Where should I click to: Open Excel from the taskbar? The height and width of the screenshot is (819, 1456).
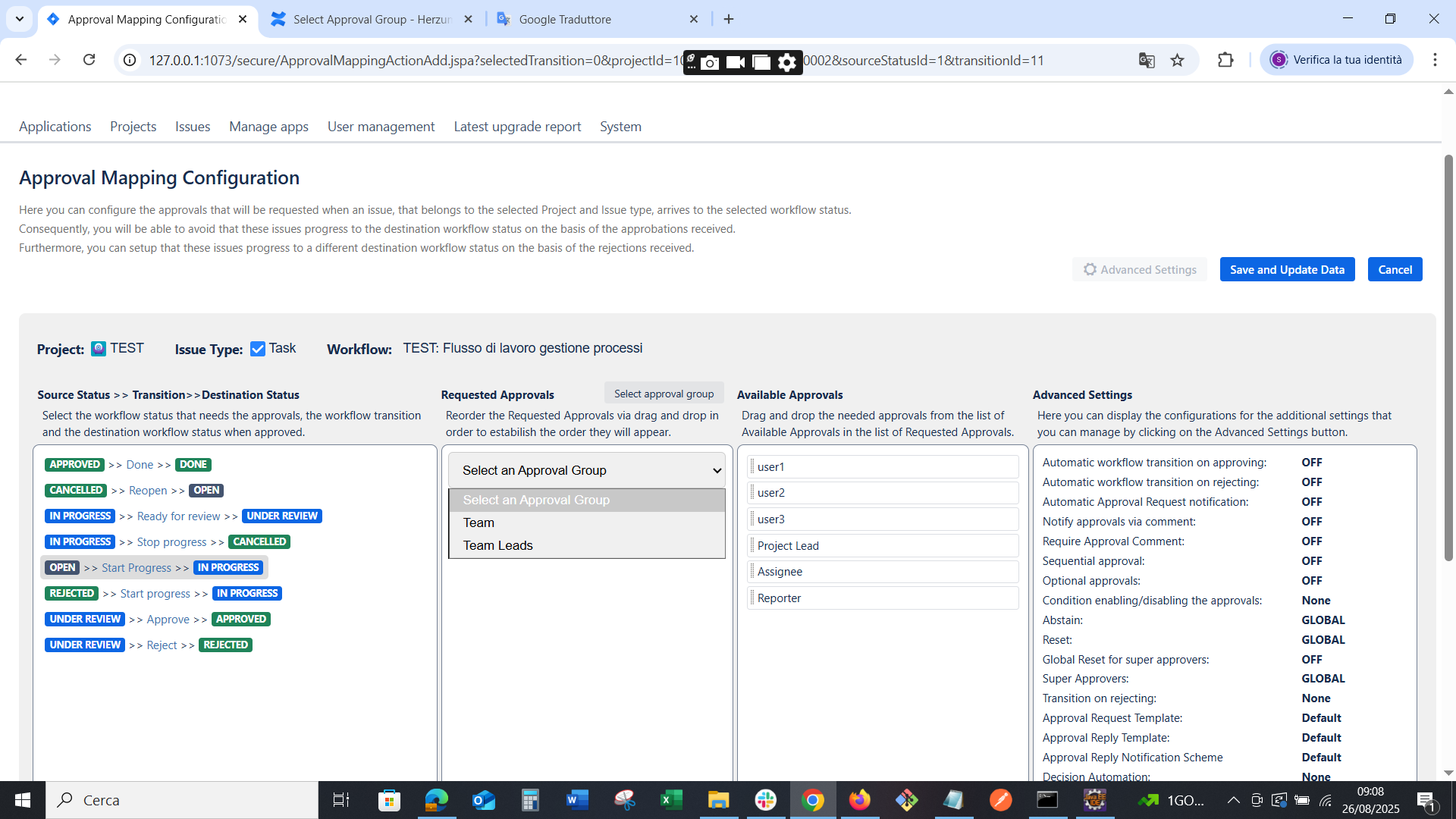point(671,800)
